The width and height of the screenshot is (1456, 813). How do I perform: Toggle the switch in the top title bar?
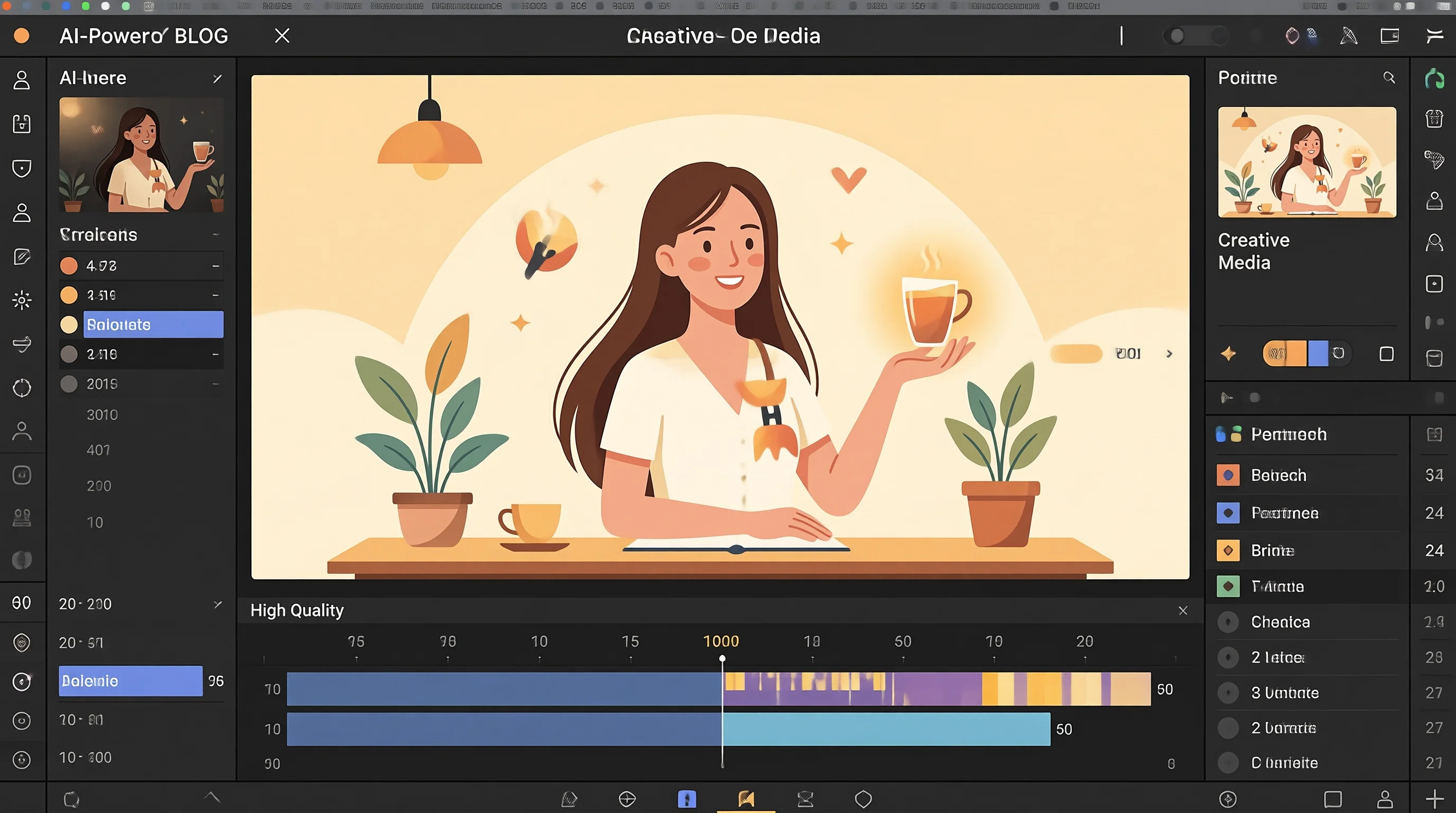(1195, 35)
